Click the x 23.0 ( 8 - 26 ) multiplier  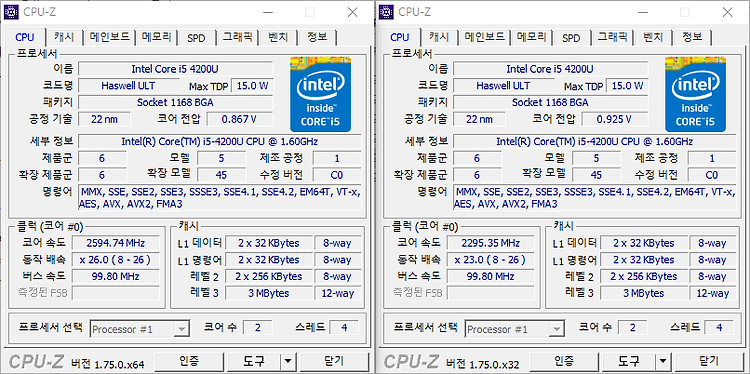tap(490, 260)
